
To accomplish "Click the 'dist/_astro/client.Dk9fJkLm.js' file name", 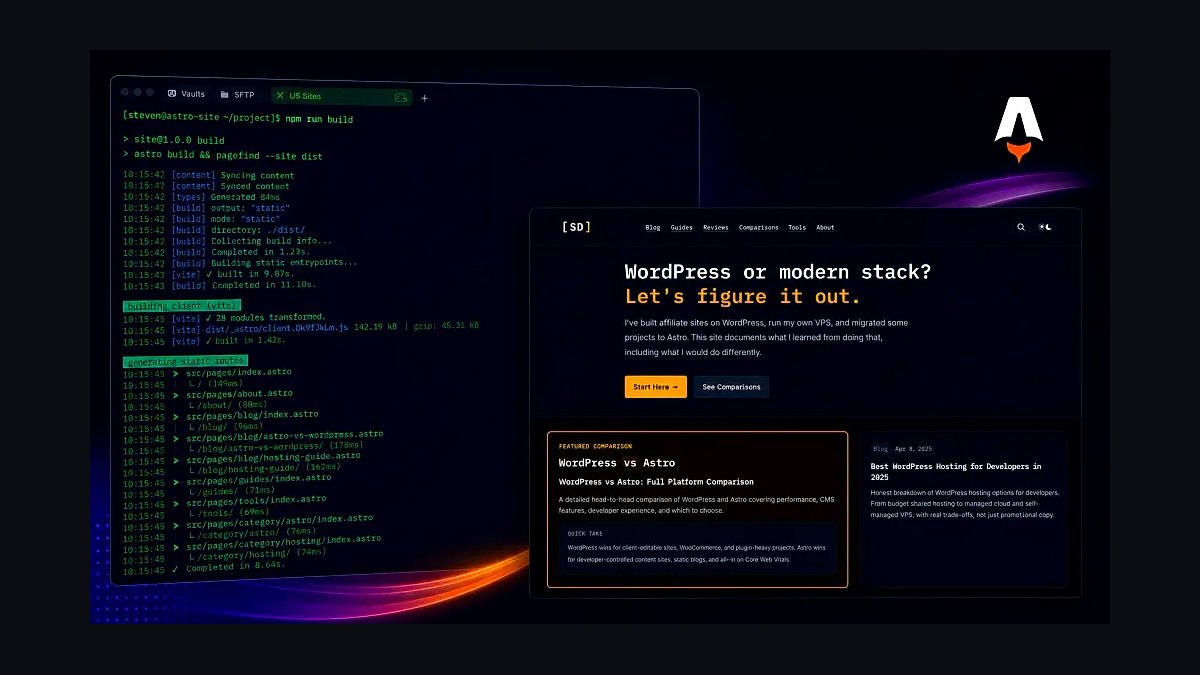I will pos(279,327).
